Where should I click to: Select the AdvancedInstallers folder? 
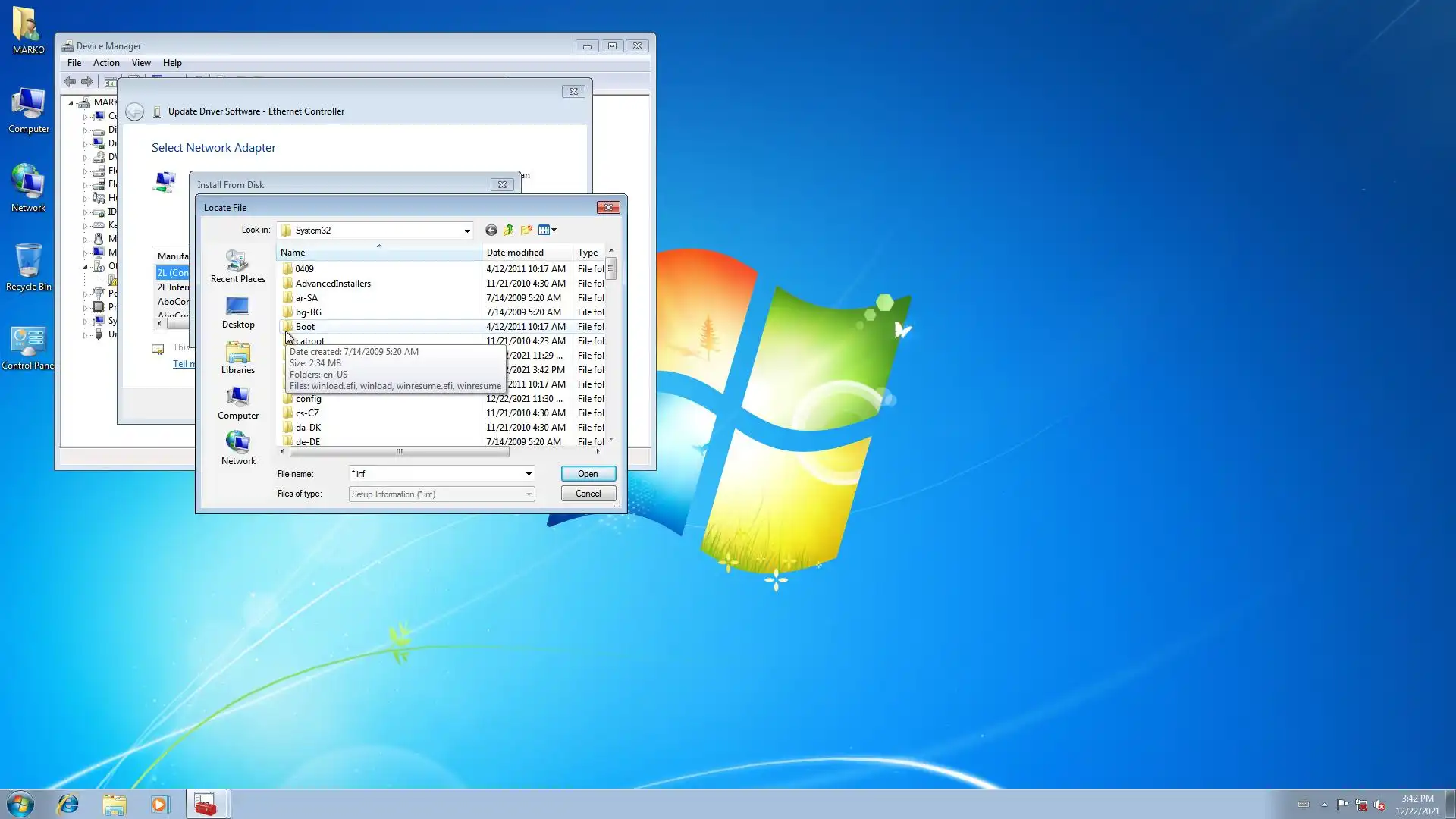coord(333,284)
